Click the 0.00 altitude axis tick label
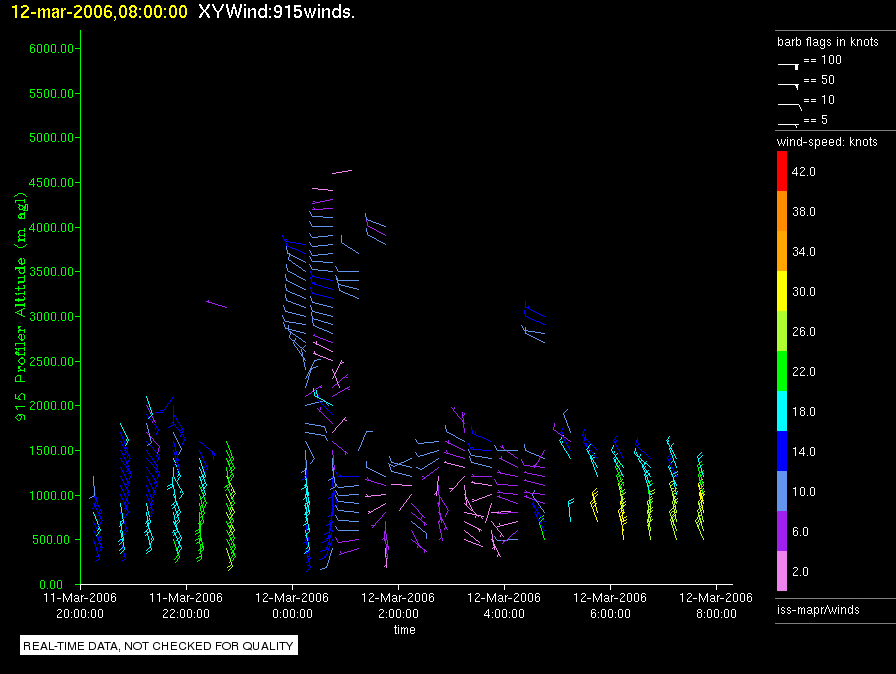The height and width of the screenshot is (674, 896). [x=51, y=584]
